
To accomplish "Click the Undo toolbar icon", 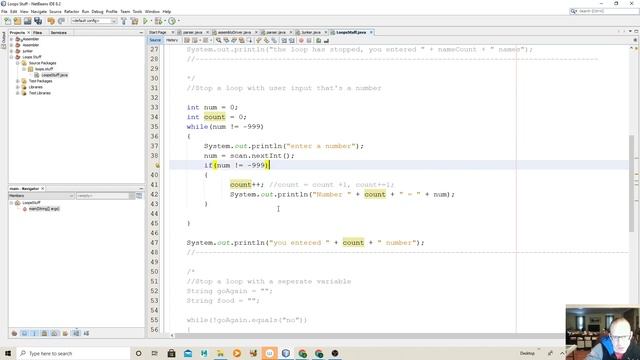I will click(x=51, y=21).
